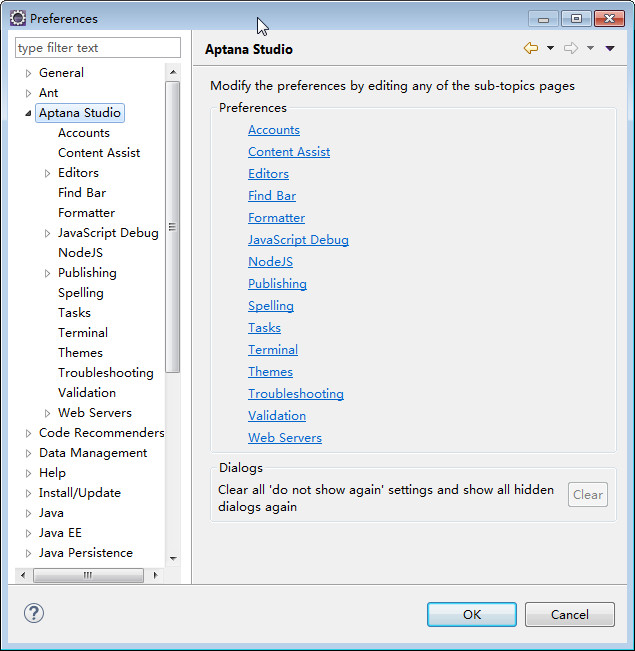The height and width of the screenshot is (651, 635).
Task: Open the JavaScript Debug link
Action: click(298, 240)
